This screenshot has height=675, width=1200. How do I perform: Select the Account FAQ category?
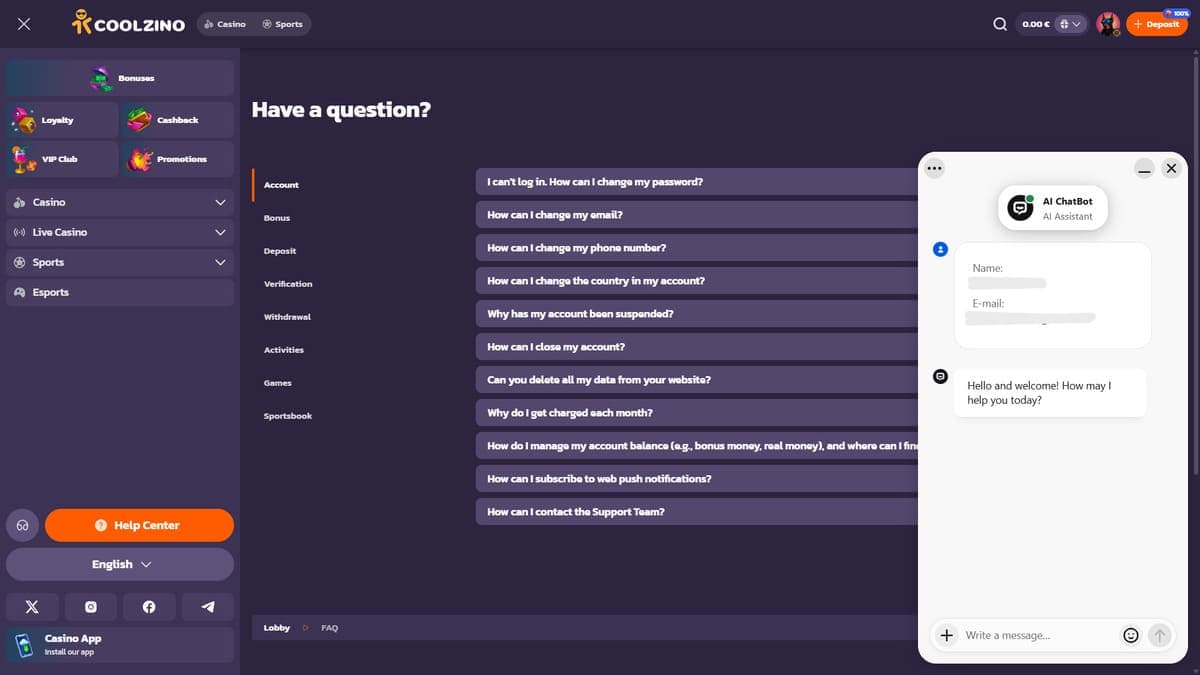tap(281, 185)
